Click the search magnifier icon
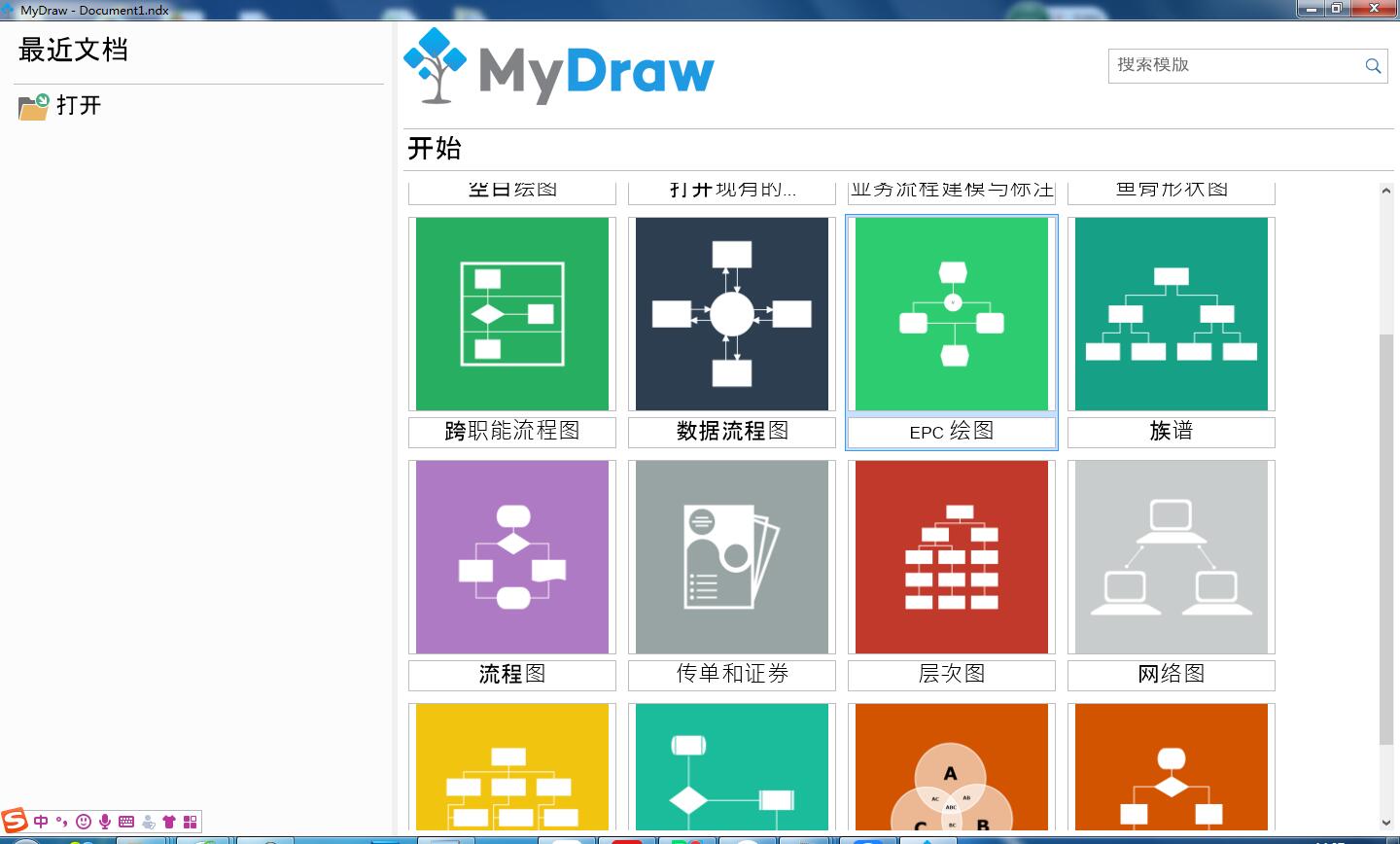The width and height of the screenshot is (1400, 844). tap(1373, 66)
